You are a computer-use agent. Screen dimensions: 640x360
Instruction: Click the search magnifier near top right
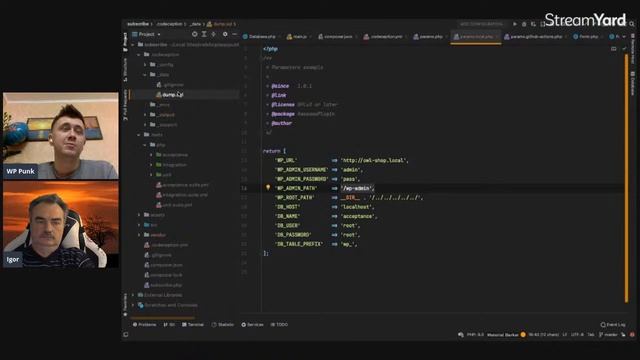click(x=632, y=24)
